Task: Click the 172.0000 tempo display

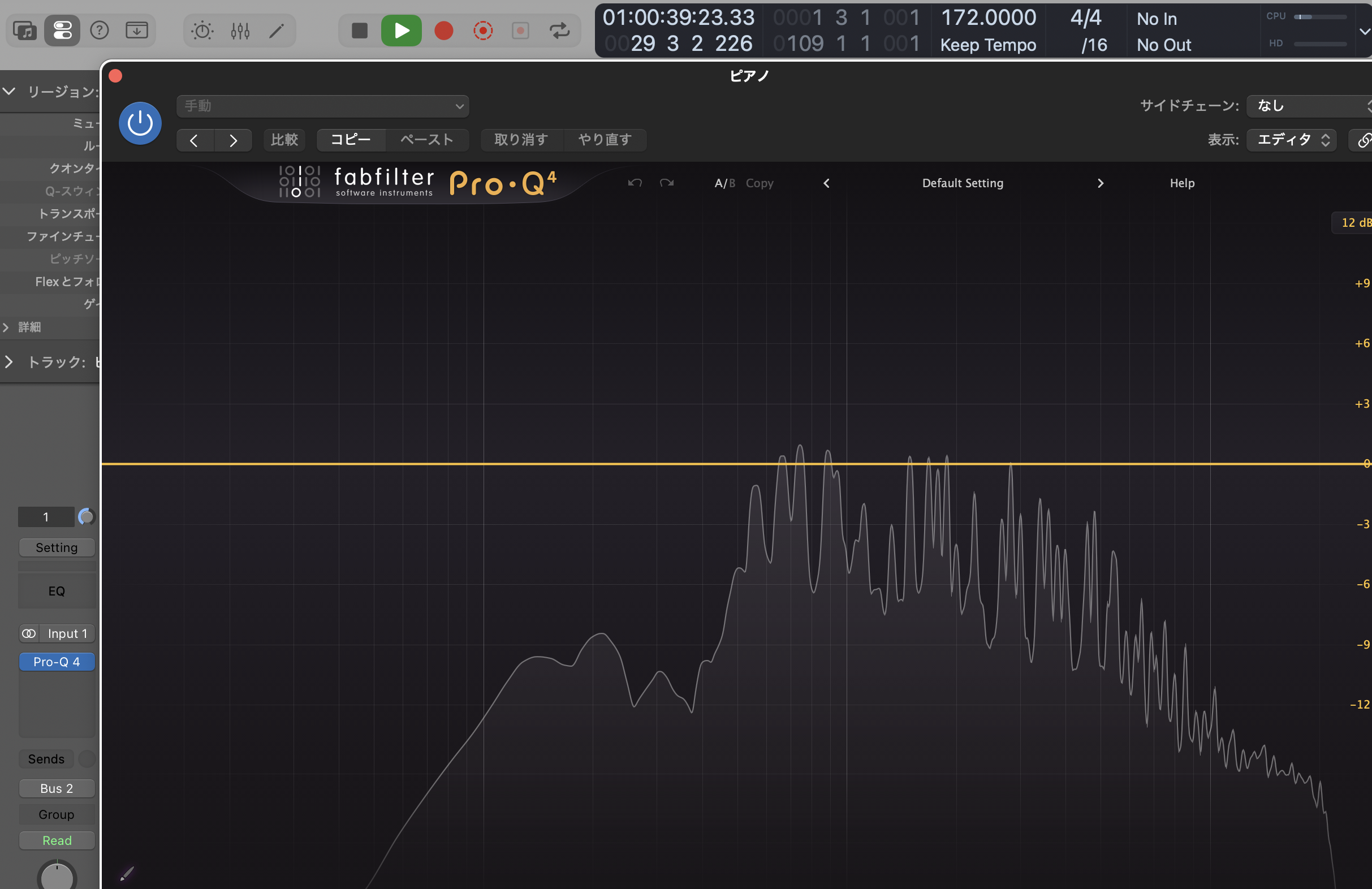Action: 988,18
